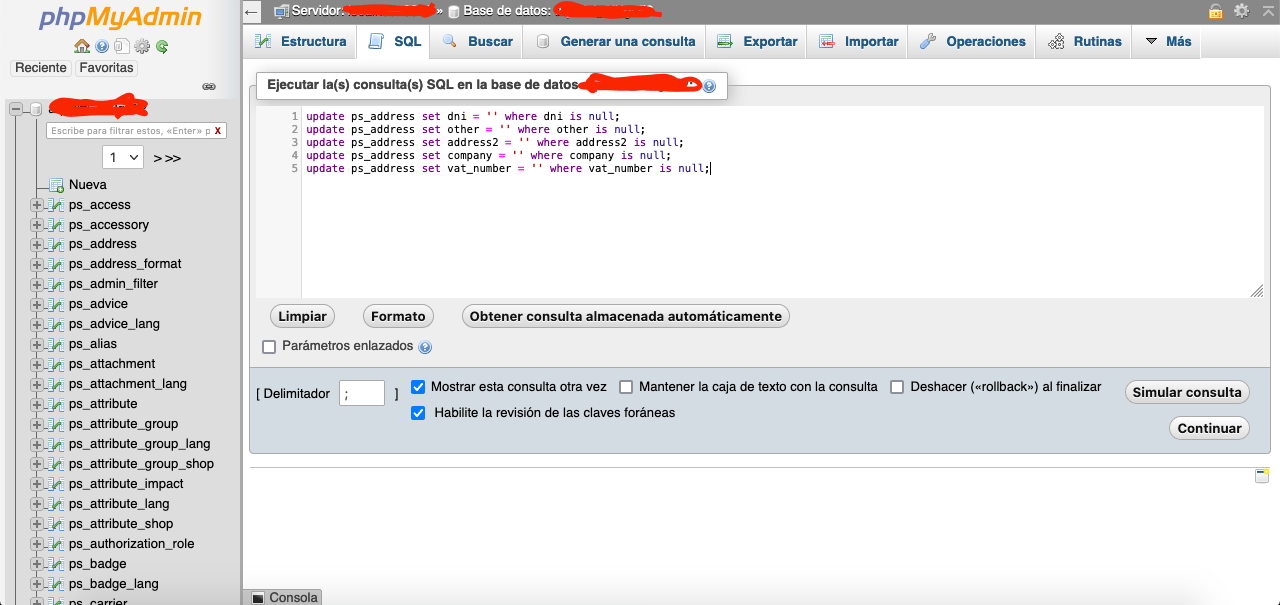Click the table icon of ps_advice
This screenshot has height=605, width=1280.
(x=56, y=304)
